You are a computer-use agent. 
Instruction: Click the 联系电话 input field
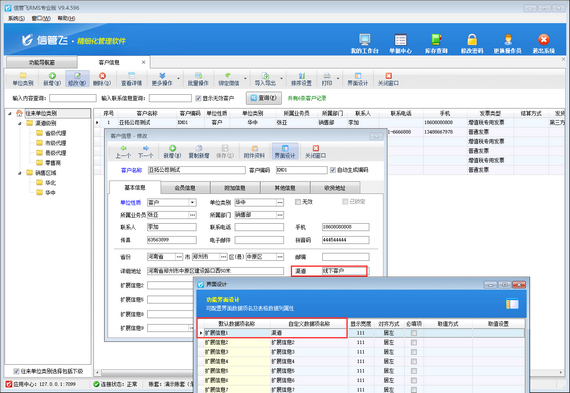click(259, 227)
